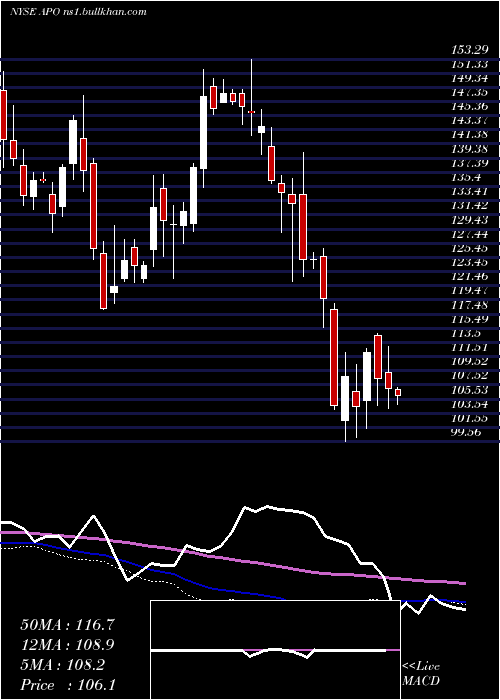Click the 12MA : 108.9 reading
Screen dimensions: 500x700
tap(67, 645)
